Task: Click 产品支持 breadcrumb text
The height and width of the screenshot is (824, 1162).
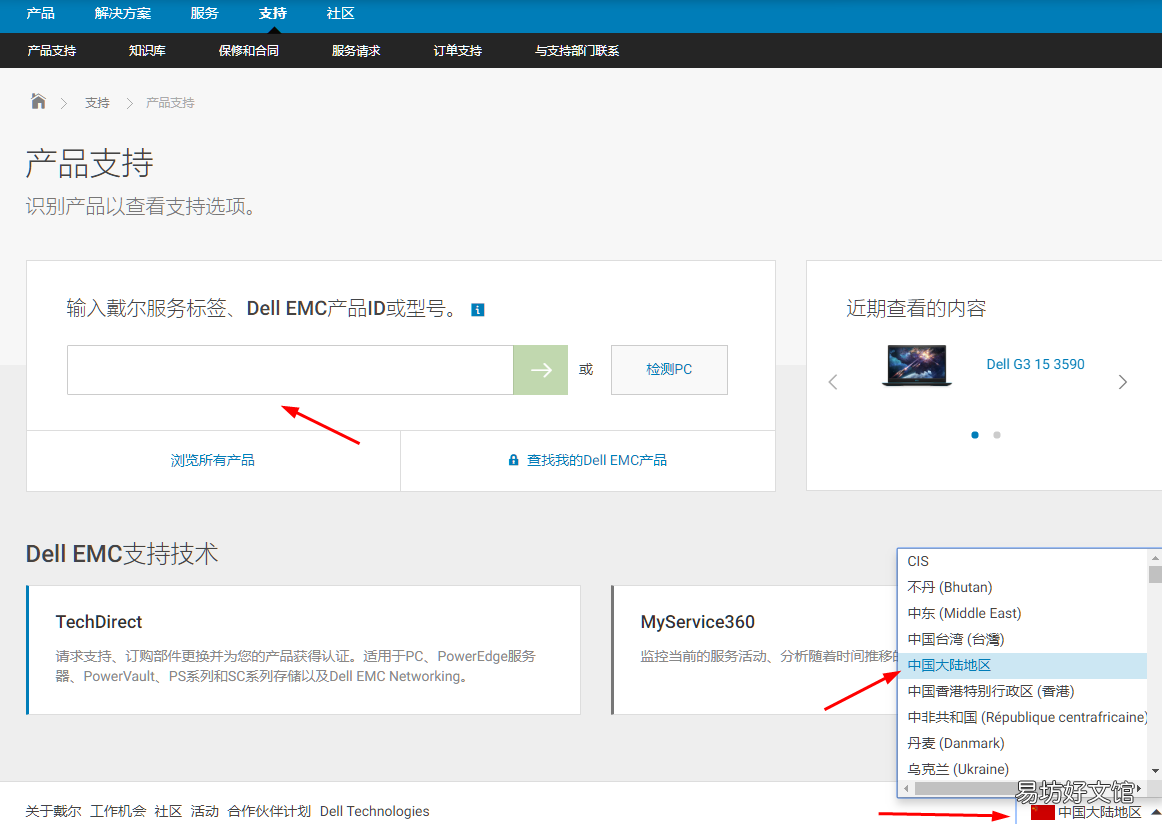Action: [x=170, y=103]
